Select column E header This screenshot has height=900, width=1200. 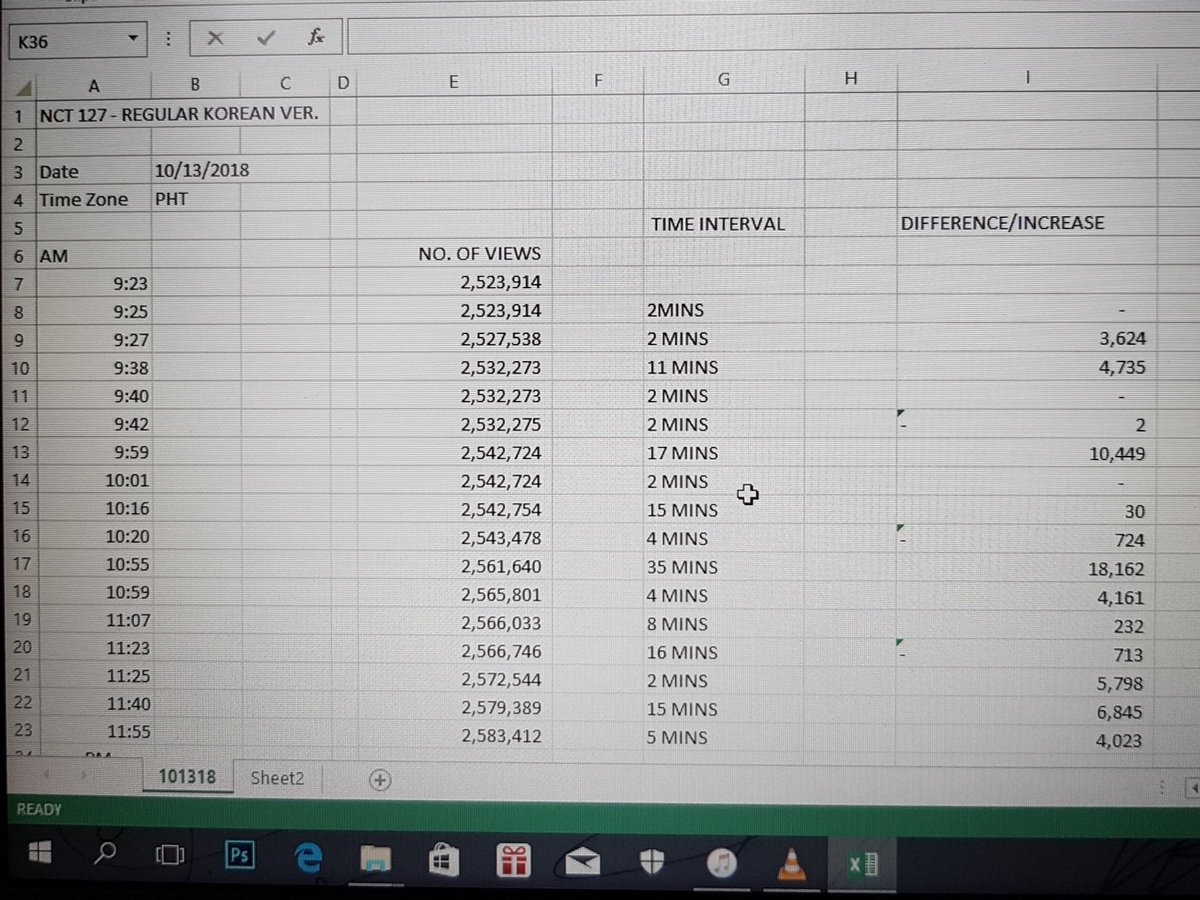click(453, 83)
